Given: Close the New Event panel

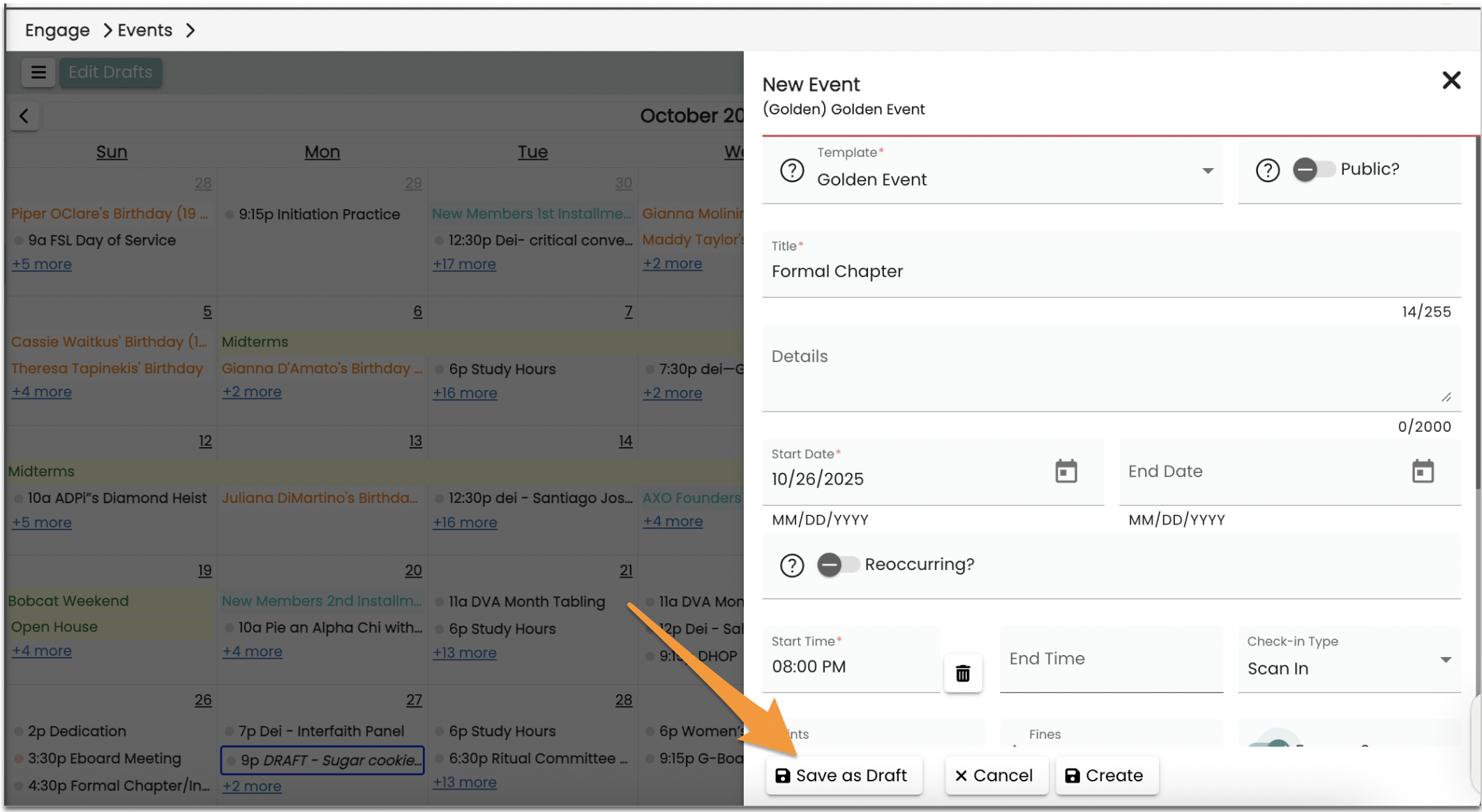Looking at the screenshot, I should 1451,81.
